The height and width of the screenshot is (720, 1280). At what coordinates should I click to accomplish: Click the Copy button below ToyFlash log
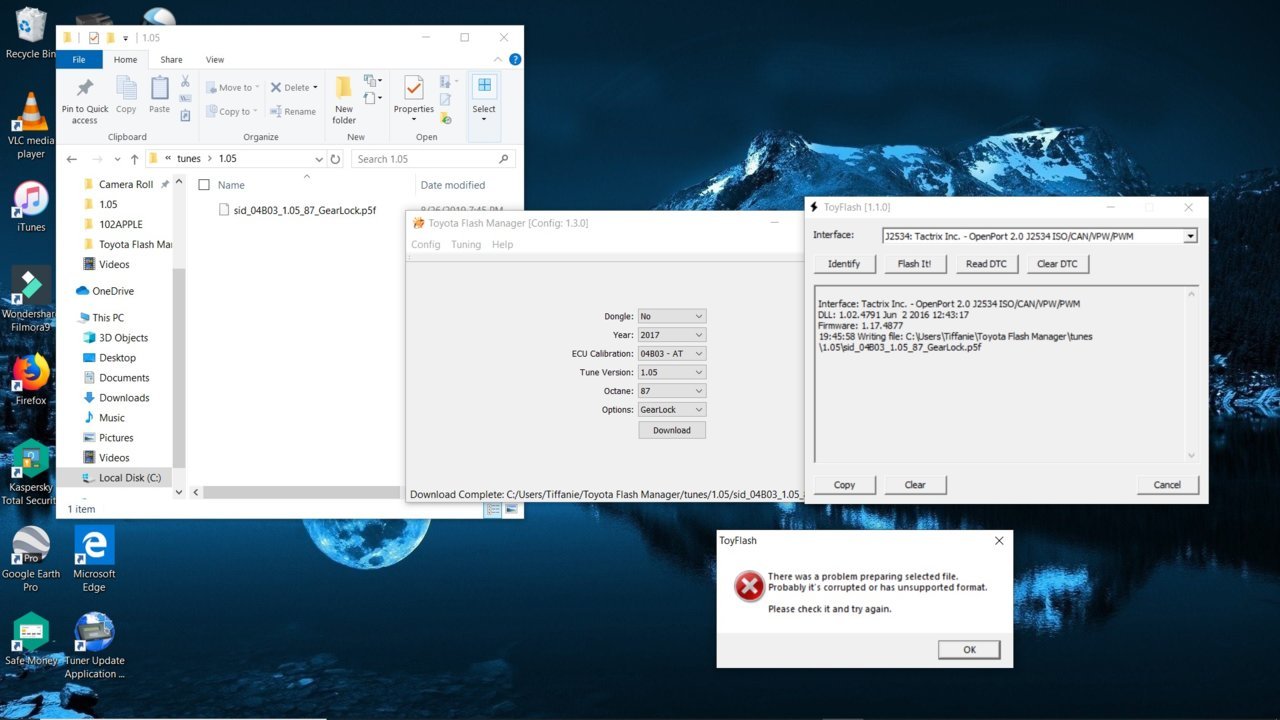(844, 485)
